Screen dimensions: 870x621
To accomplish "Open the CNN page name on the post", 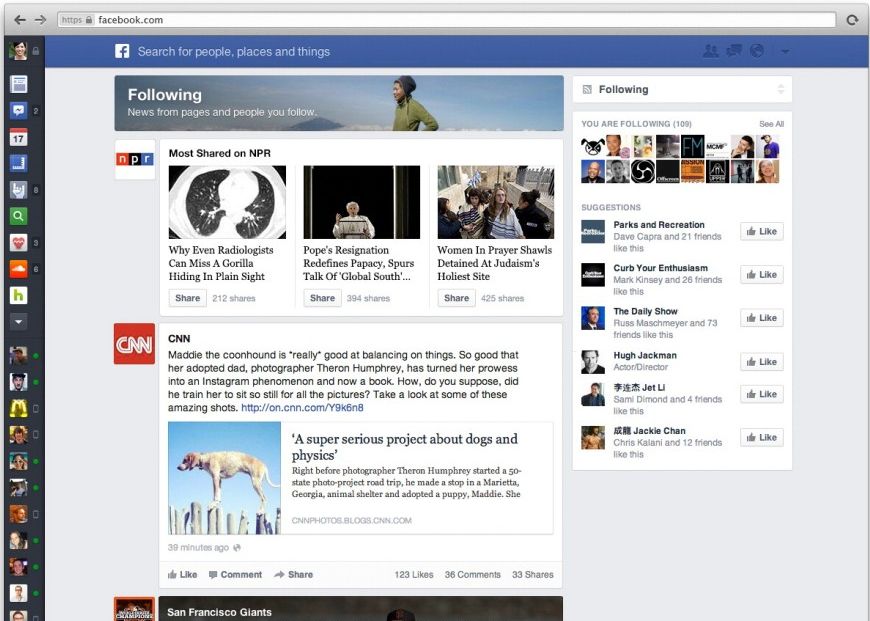I will point(179,339).
